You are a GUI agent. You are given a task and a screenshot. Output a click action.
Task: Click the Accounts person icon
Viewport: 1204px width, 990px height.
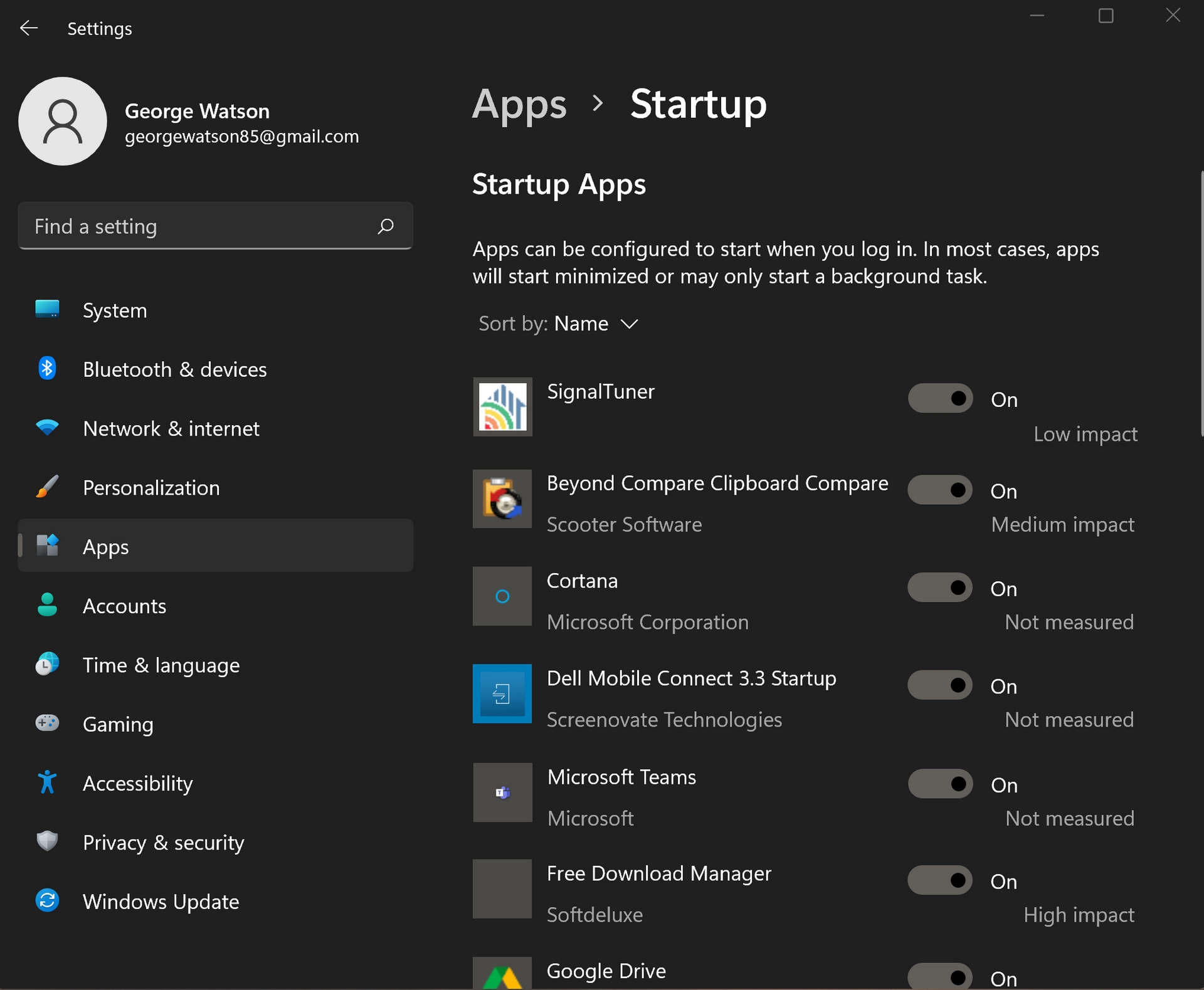[47, 605]
